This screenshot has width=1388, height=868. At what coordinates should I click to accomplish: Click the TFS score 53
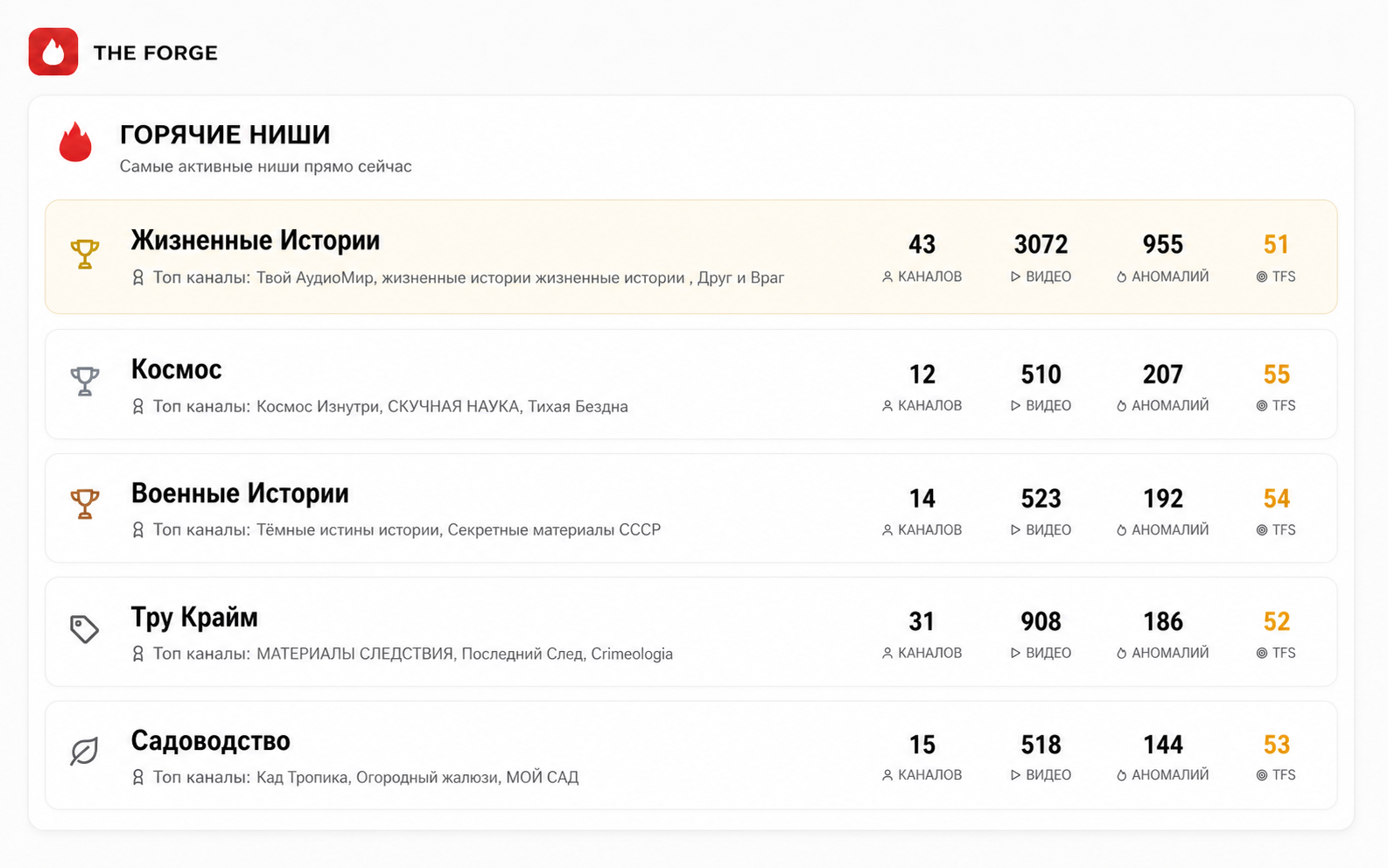(x=1277, y=745)
